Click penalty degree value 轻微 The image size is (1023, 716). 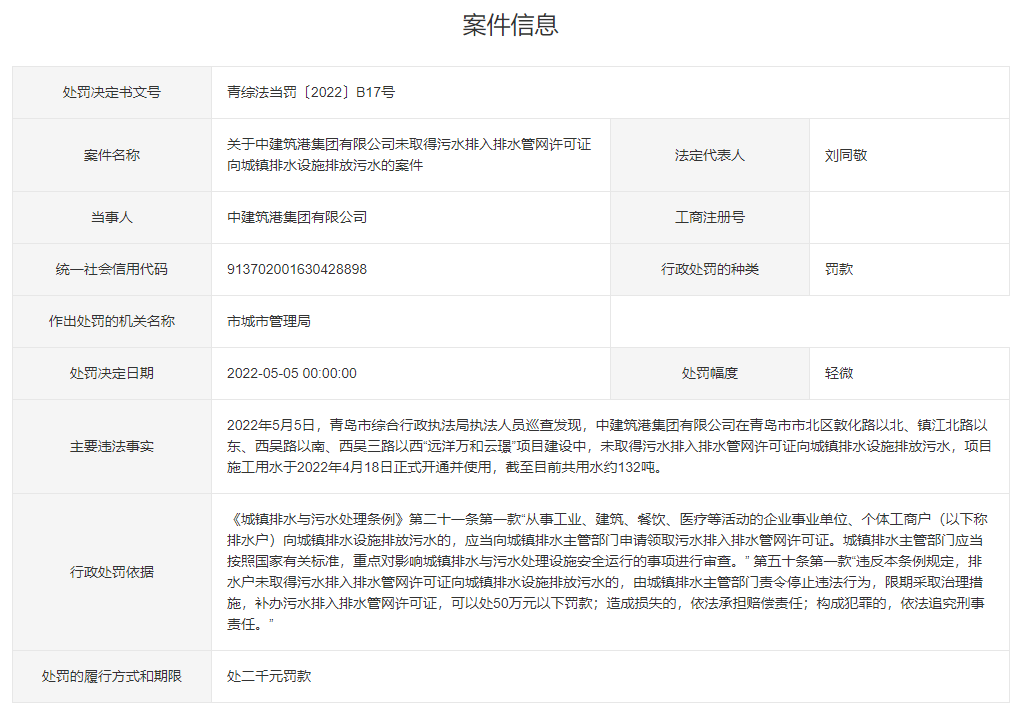pos(839,373)
